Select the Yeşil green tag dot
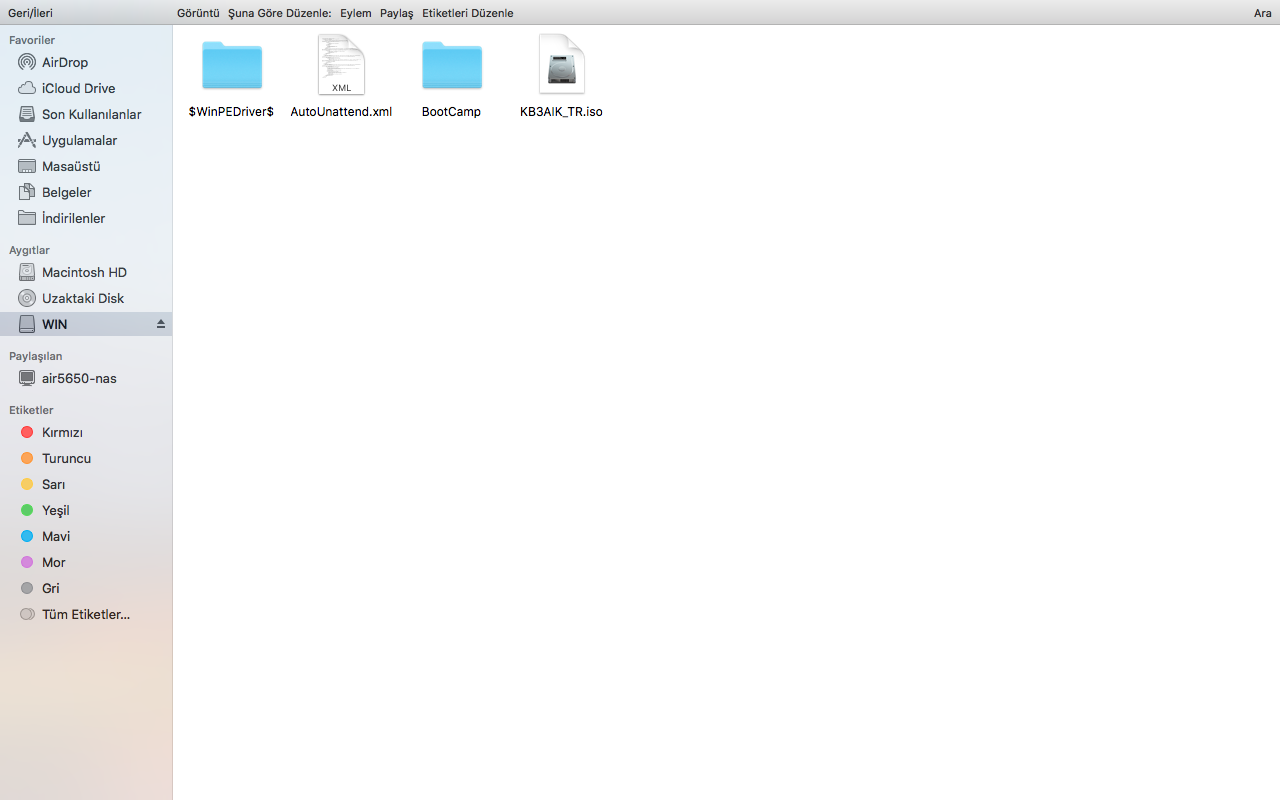Screen dimensions: 1280x800 [x=27, y=510]
